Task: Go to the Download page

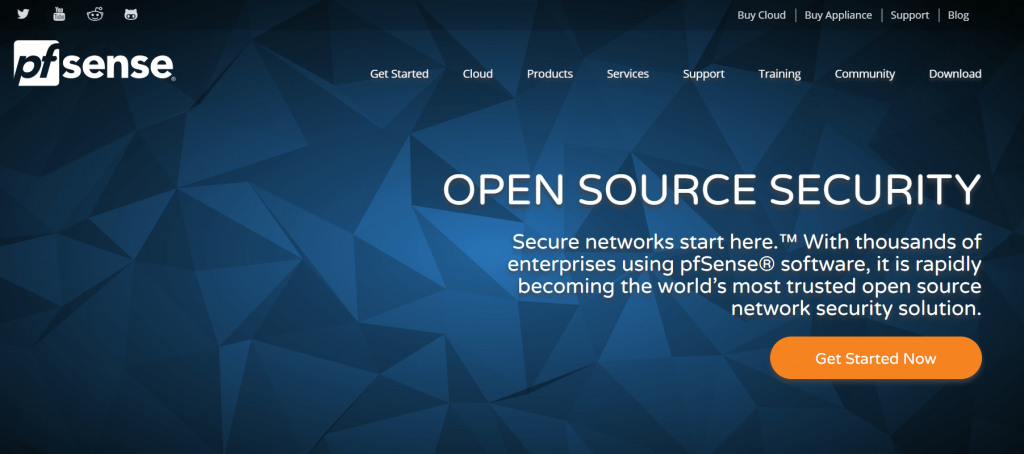Action: [x=955, y=74]
